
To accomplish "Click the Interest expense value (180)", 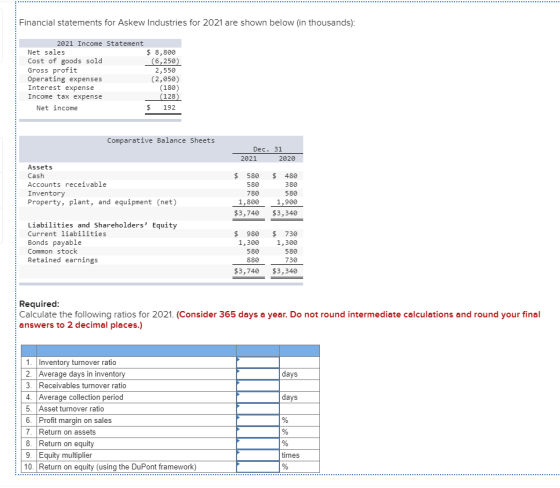I will (169, 88).
